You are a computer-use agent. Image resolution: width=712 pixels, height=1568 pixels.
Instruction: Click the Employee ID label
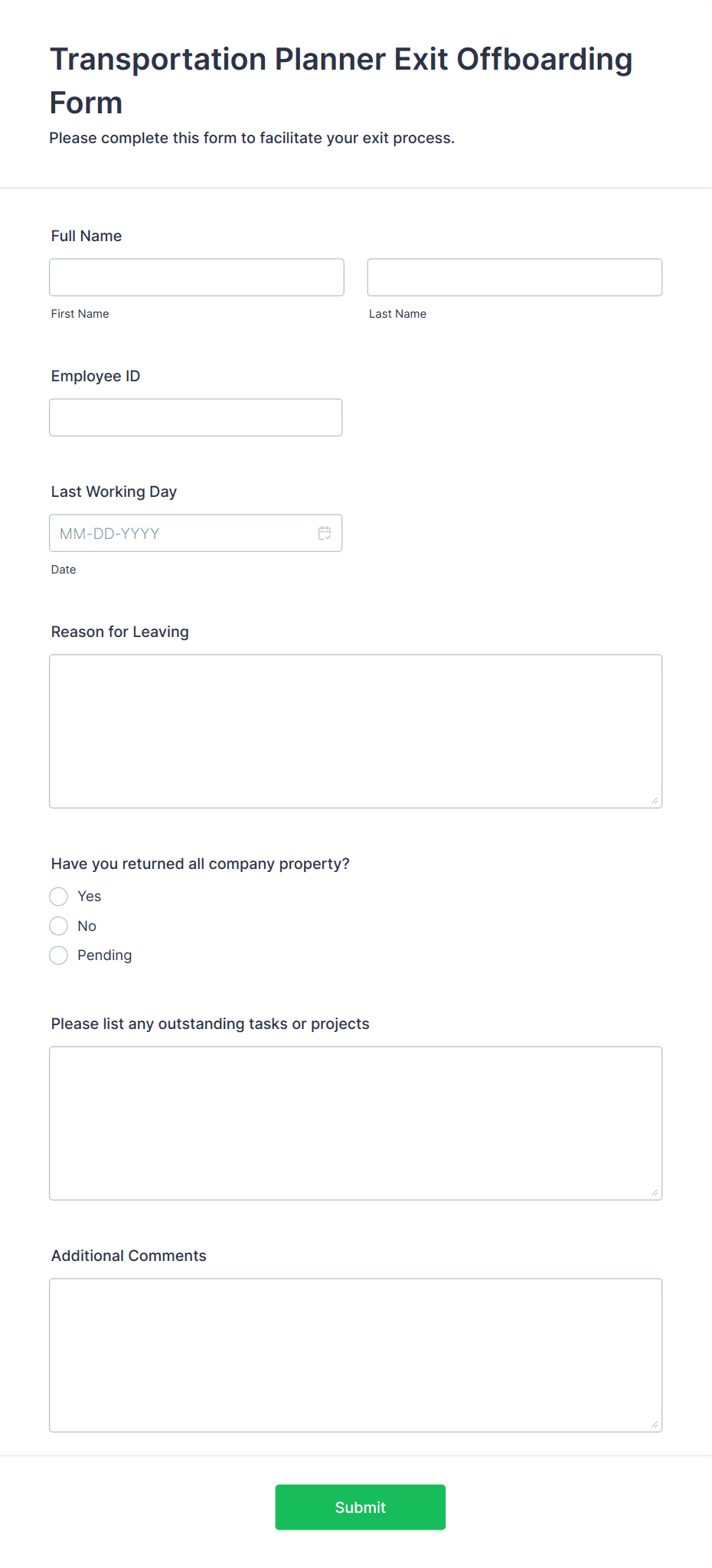96,376
